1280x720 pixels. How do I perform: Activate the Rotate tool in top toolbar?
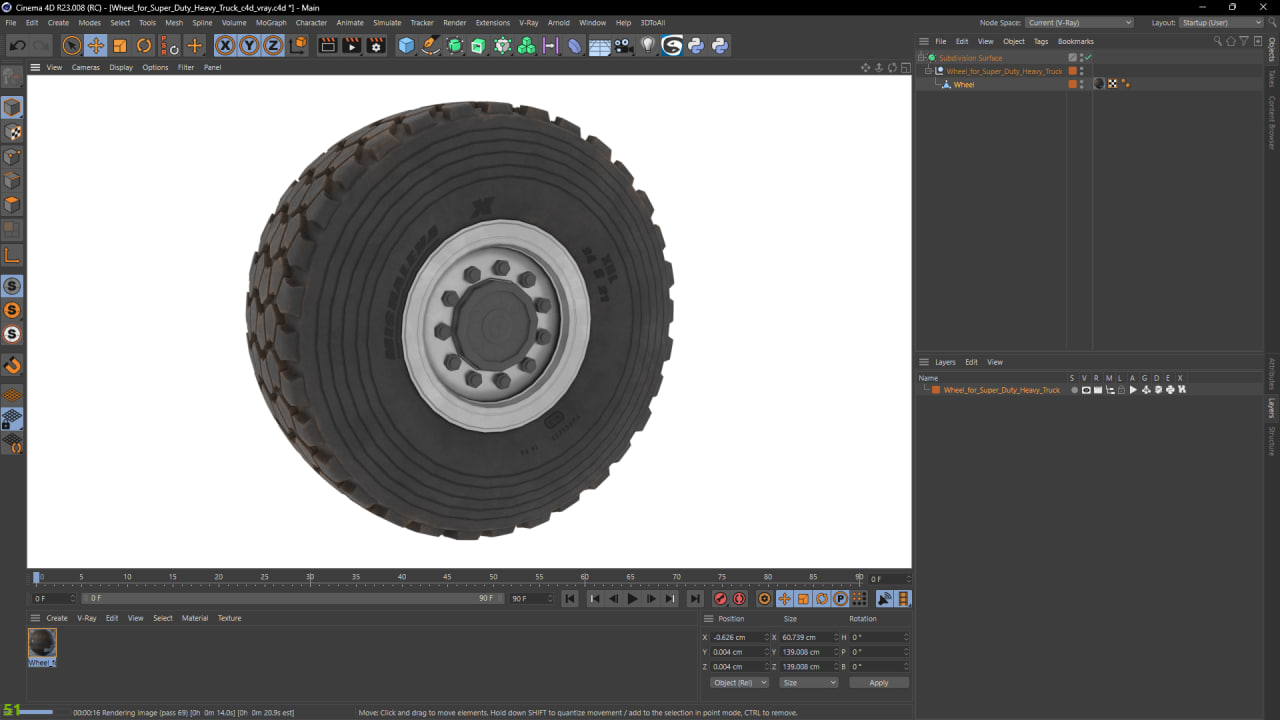[x=144, y=45]
